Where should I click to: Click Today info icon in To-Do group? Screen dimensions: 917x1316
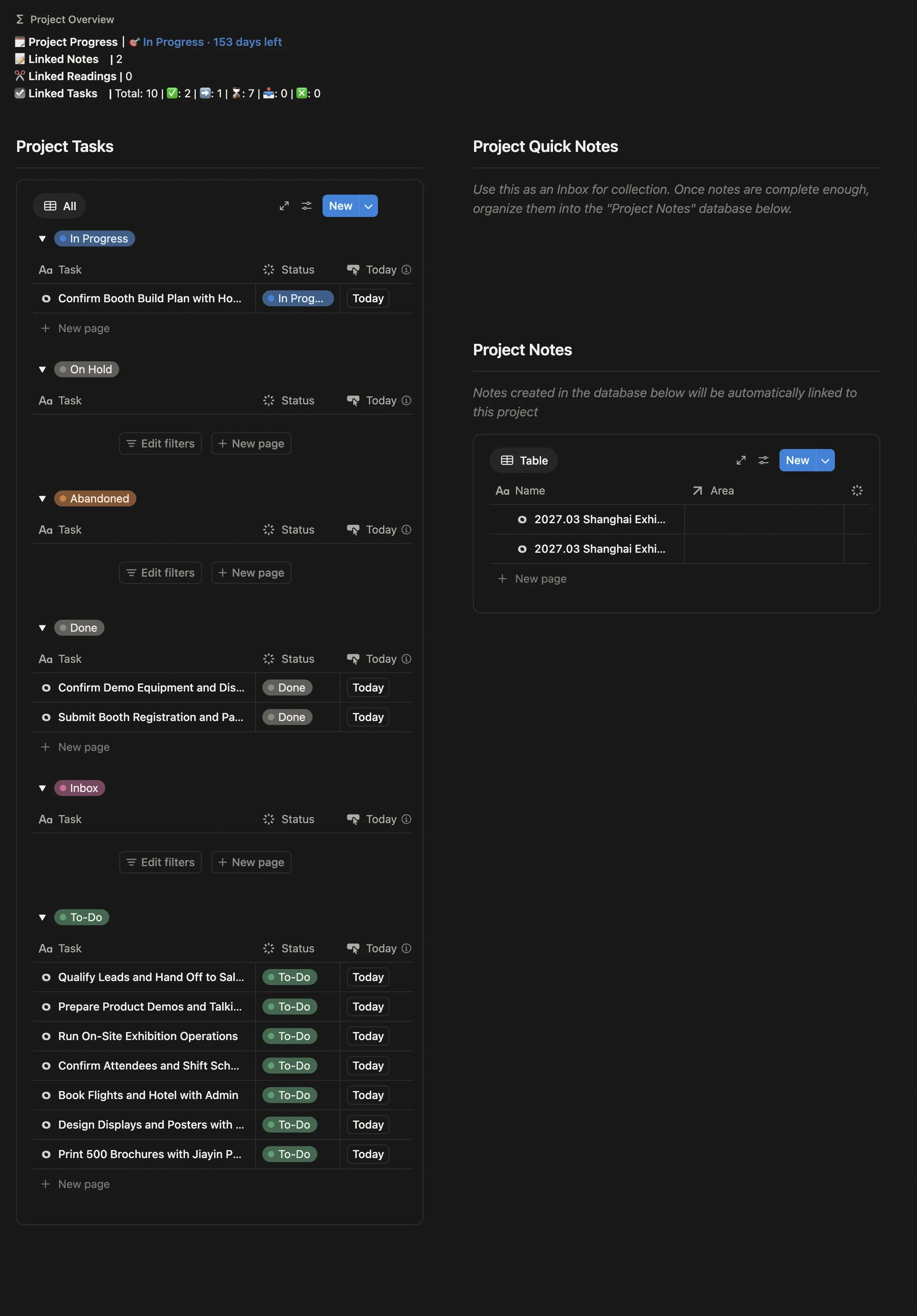point(406,949)
